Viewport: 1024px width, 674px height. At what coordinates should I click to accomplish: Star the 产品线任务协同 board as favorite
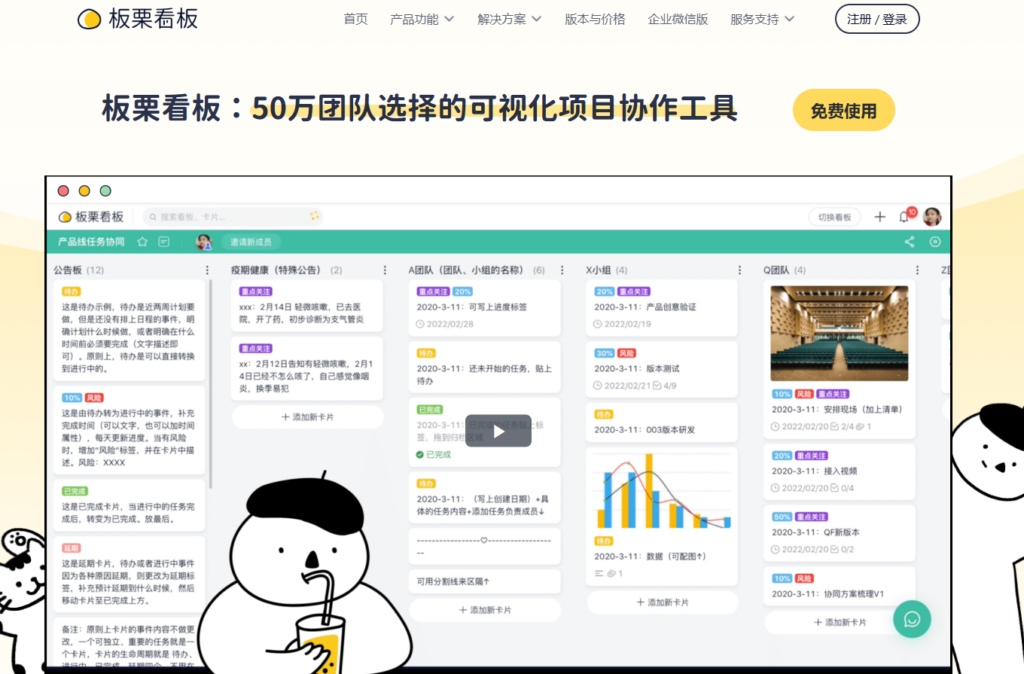142,242
